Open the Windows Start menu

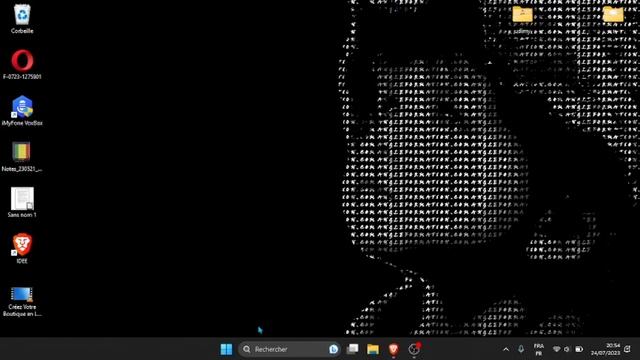pyautogui.click(x=226, y=349)
